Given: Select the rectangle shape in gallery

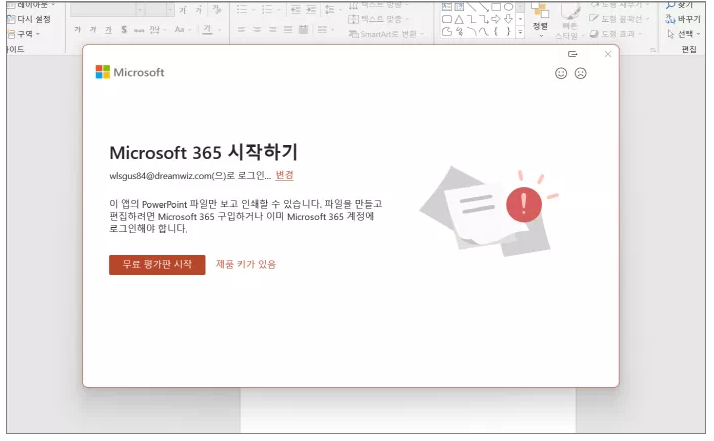Looking at the screenshot, I should [496, 6].
